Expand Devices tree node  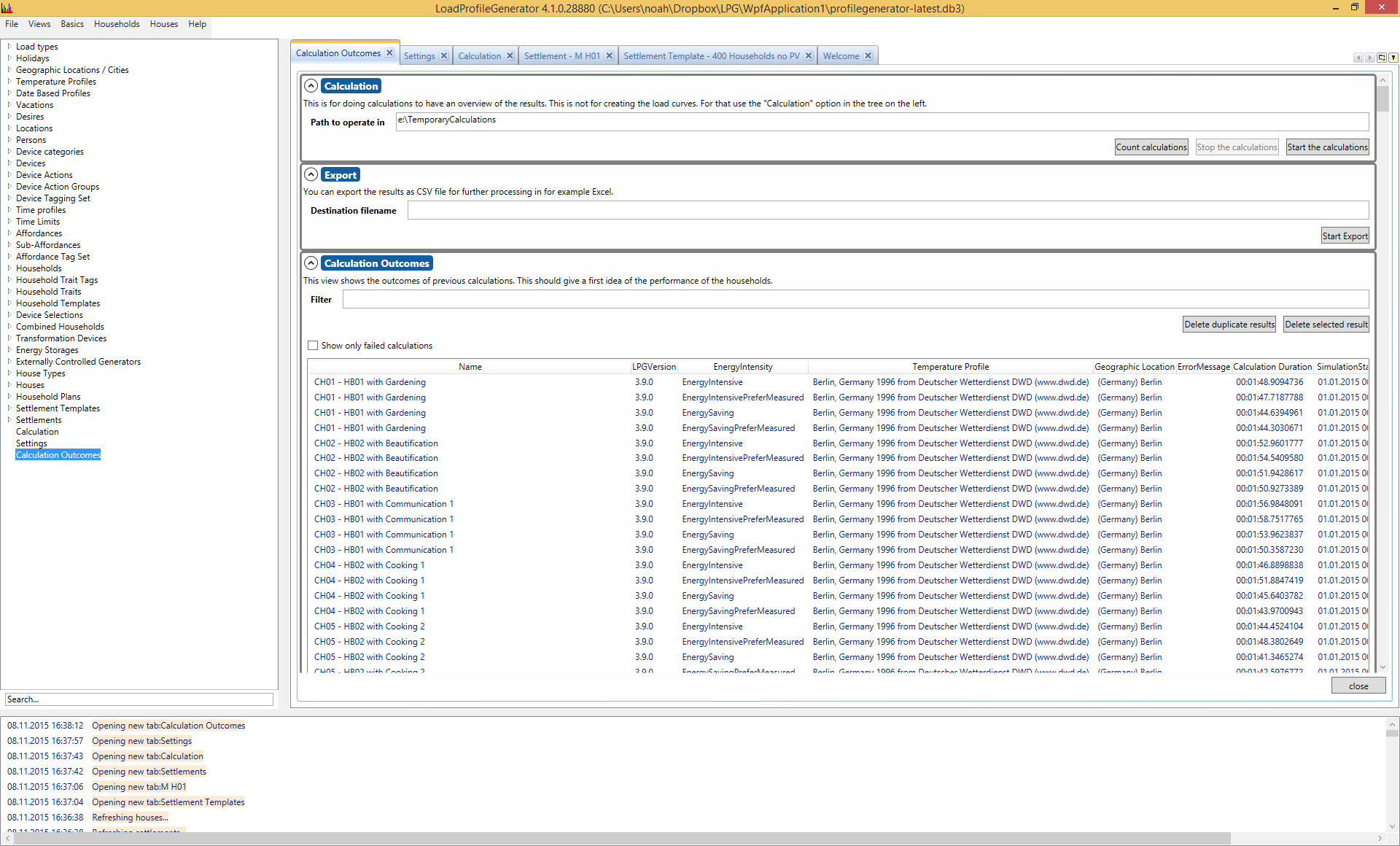click(9, 163)
